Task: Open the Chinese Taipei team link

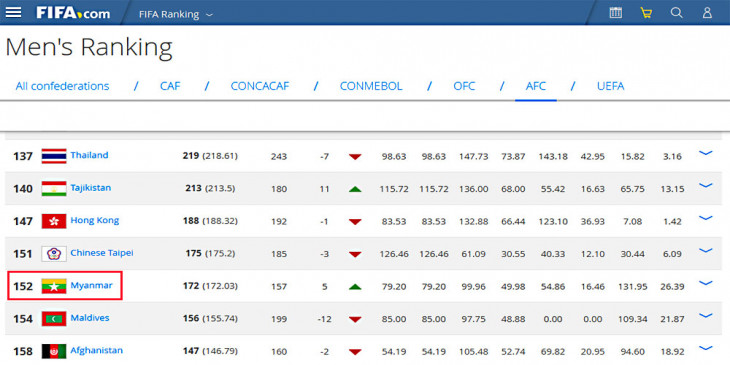Action: point(102,253)
